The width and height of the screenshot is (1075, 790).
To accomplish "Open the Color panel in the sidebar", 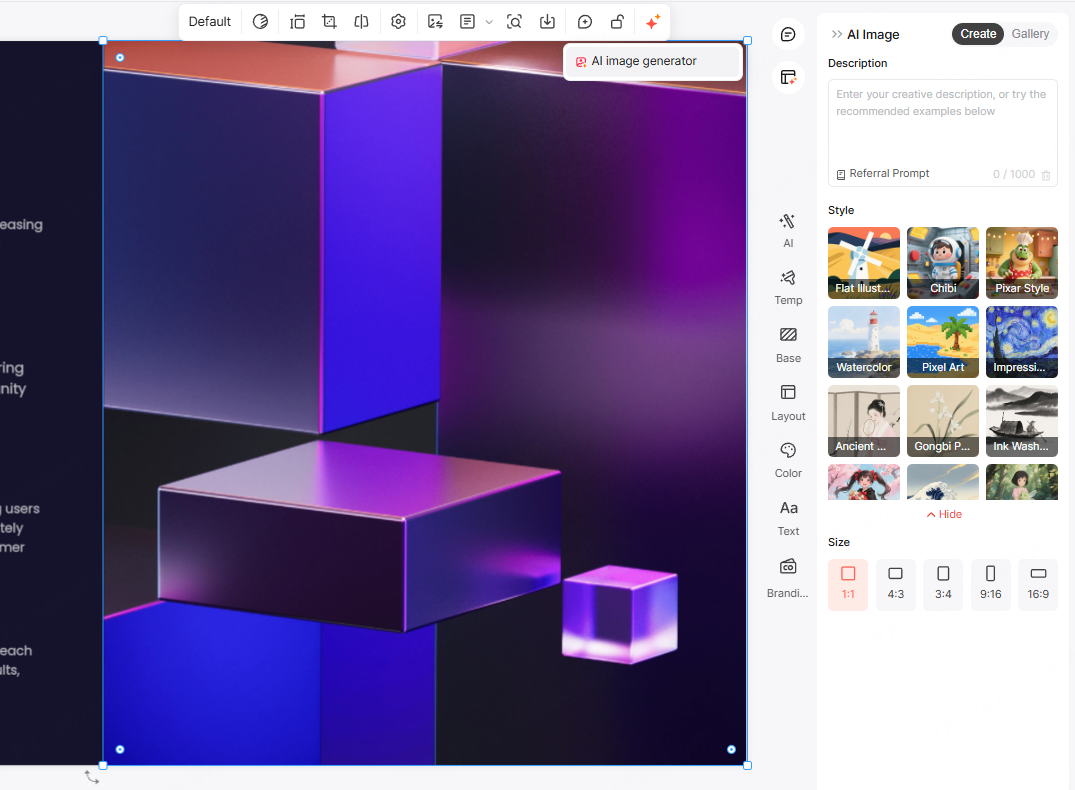I will [x=788, y=460].
